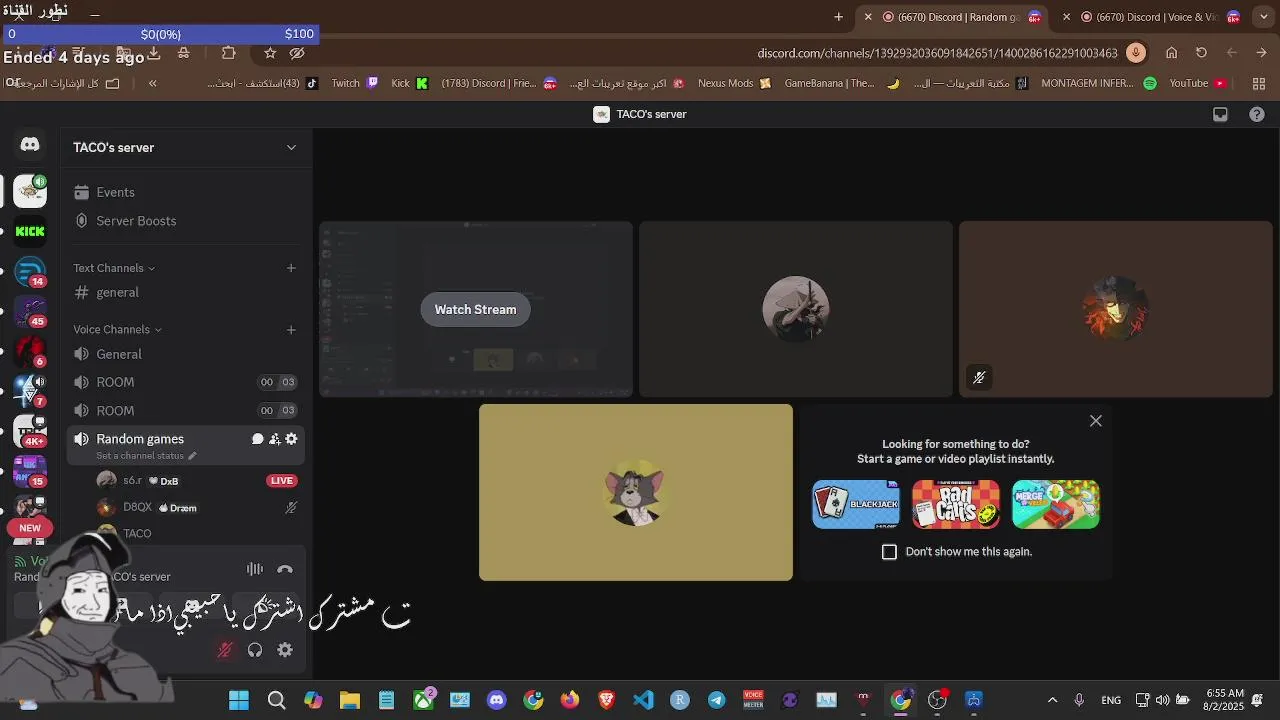Tick Don't show me this again
Viewport: 1280px width, 720px height.
click(x=889, y=552)
